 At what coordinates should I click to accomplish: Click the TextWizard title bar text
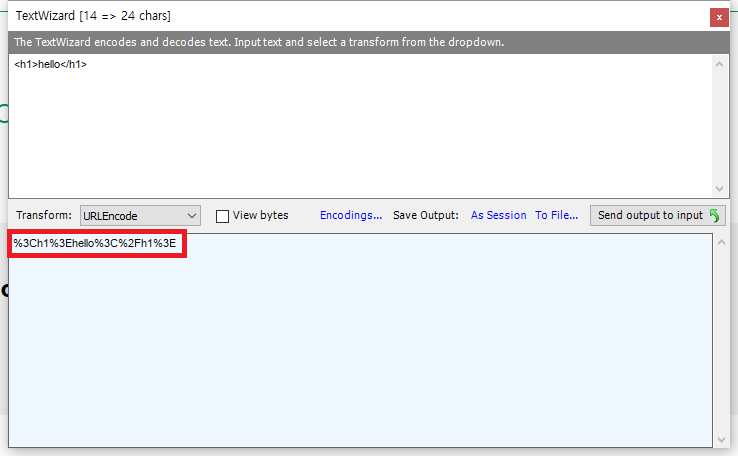coord(93,16)
